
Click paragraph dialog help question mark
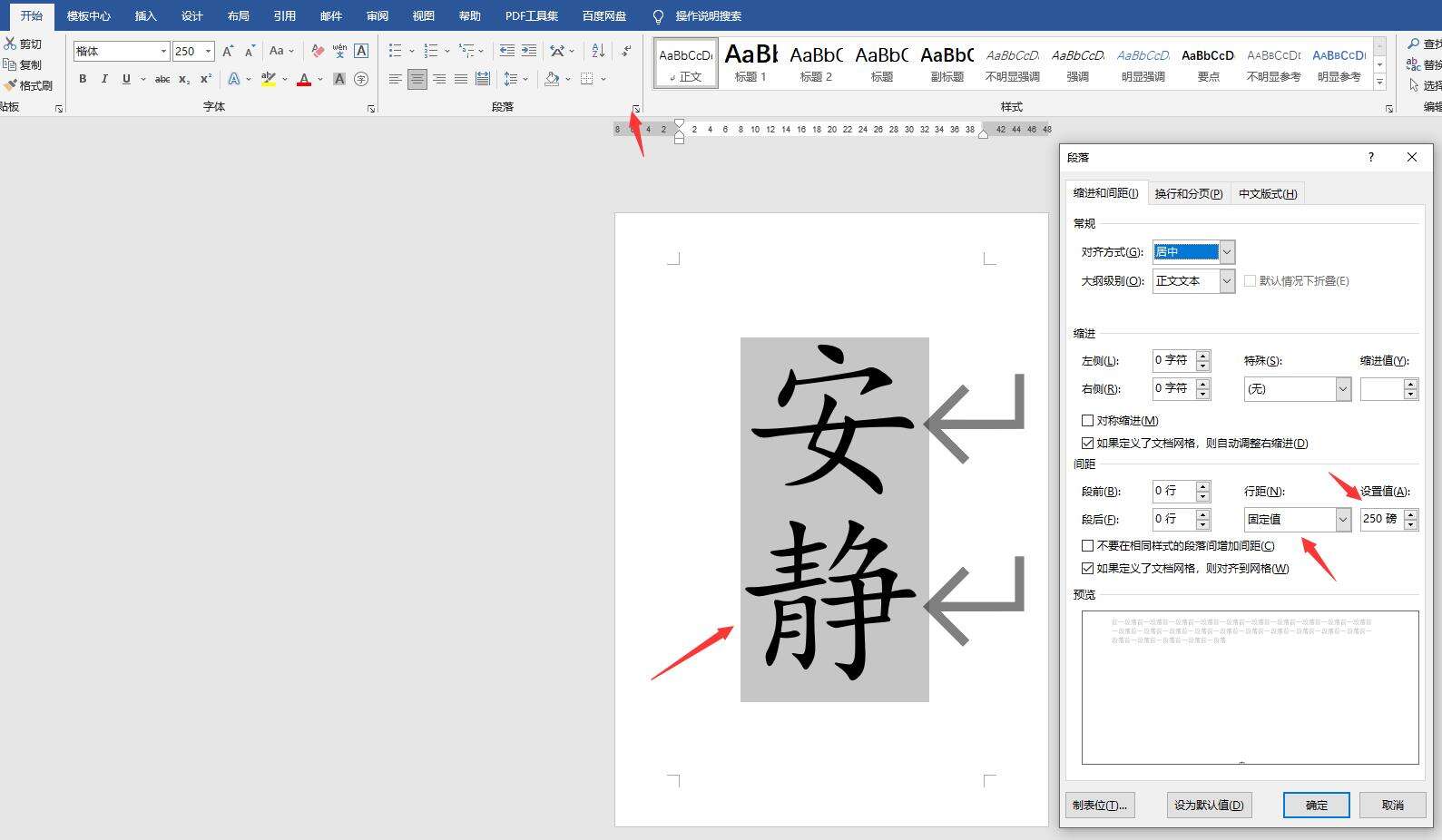(1370, 157)
